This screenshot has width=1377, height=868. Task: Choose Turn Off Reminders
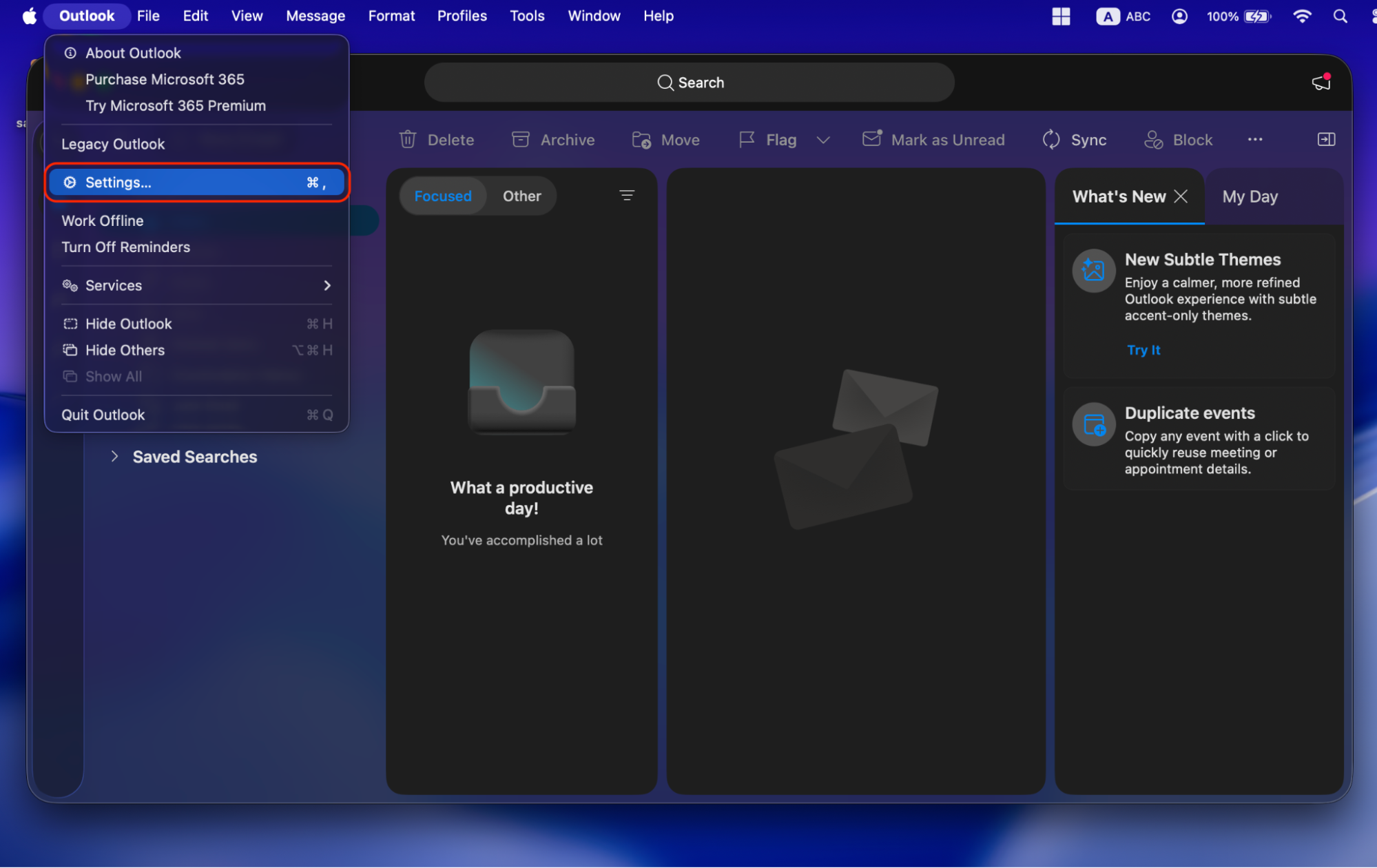pyautogui.click(x=197, y=247)
